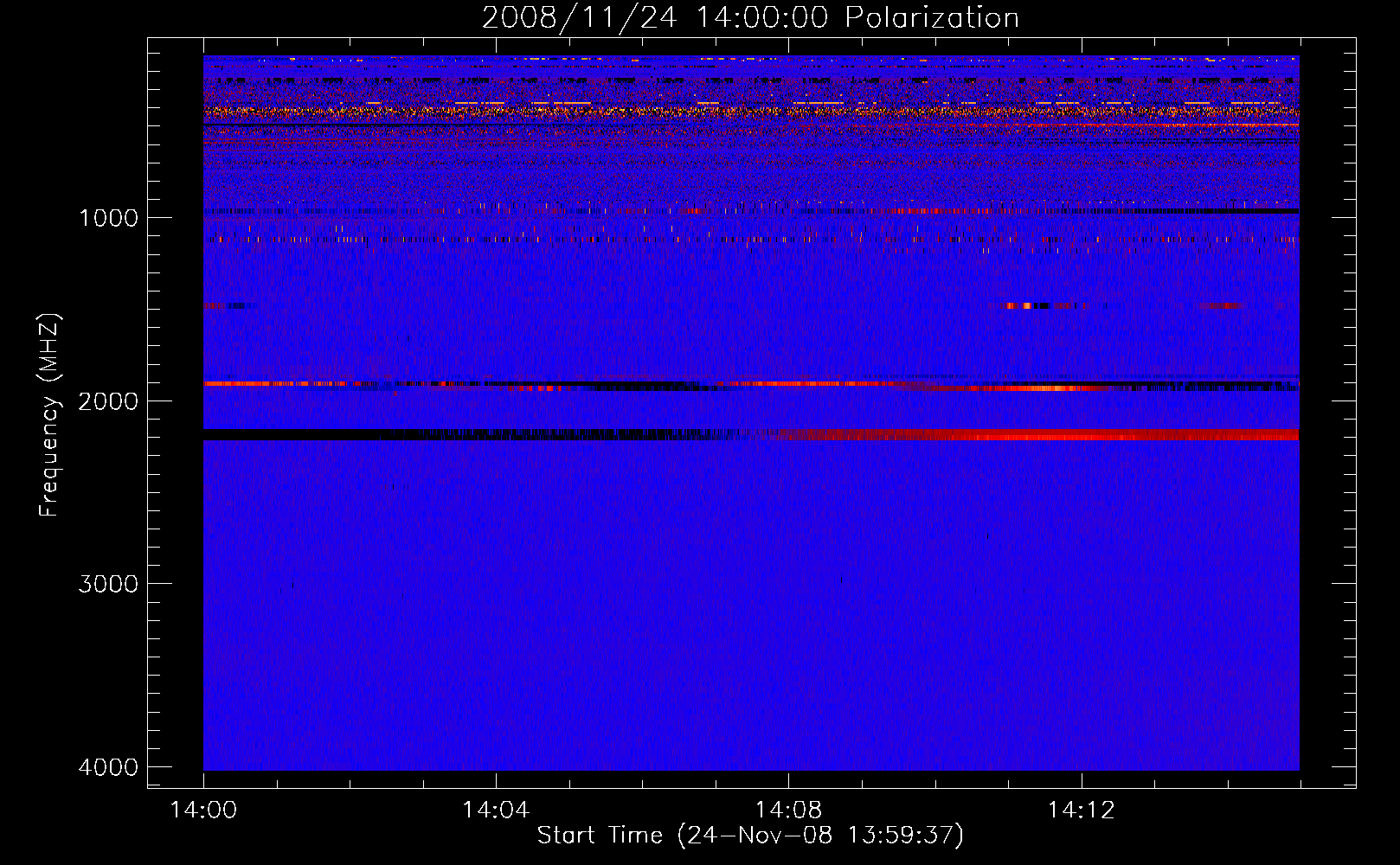Click the 14:04 time tick label
Screen dimensions: 1400x865
496,811
